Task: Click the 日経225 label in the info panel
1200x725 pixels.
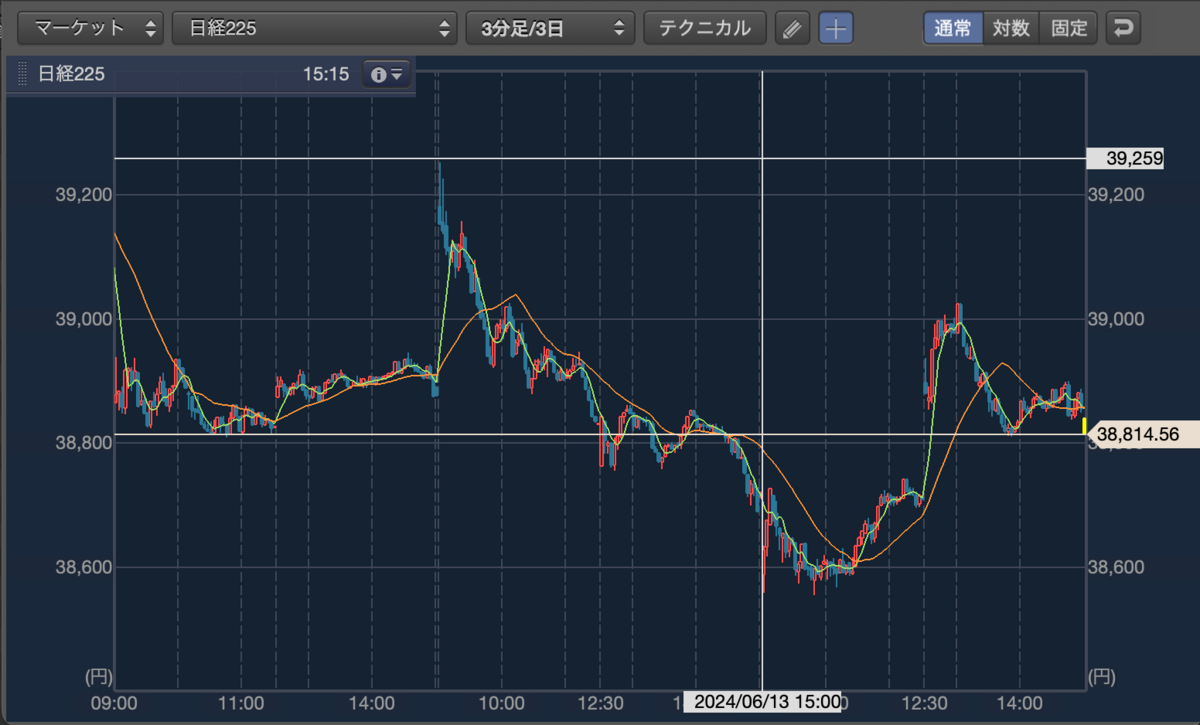Action: [x=71, y=74]
